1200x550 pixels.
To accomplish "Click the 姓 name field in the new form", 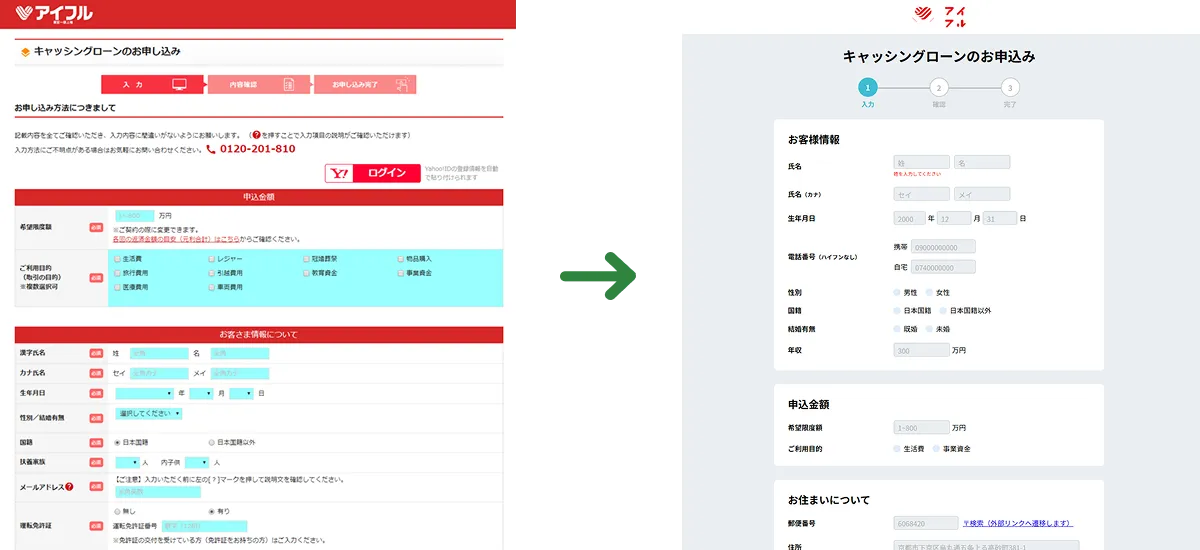I will 921,162.
